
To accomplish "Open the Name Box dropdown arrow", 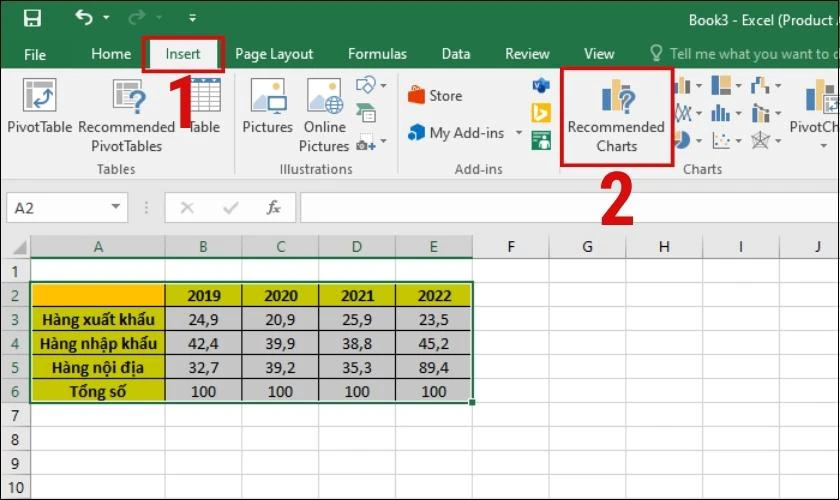I will (x=116, y=207).
